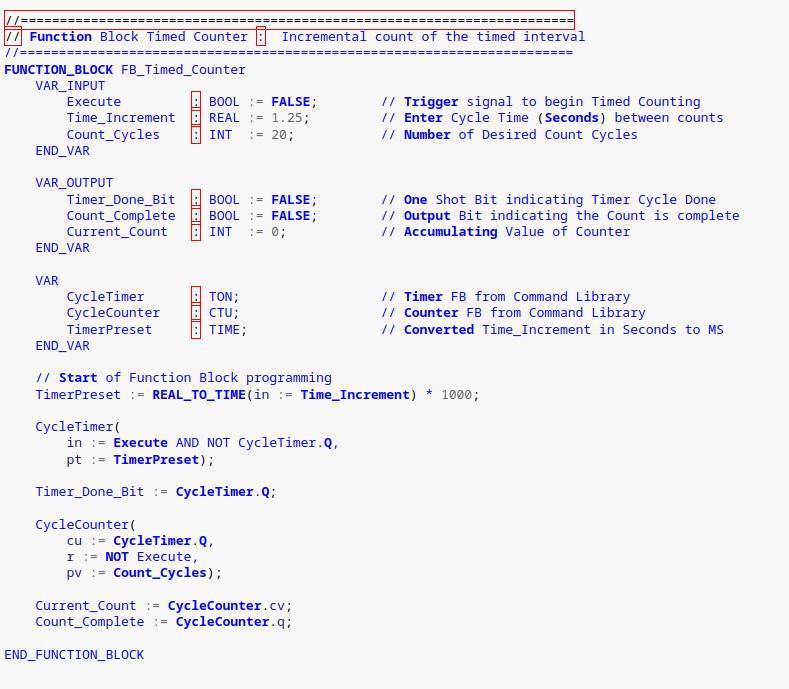
Task: Click header text 'Incremental count of the timed interval'
Action: [x=433, y=37]
